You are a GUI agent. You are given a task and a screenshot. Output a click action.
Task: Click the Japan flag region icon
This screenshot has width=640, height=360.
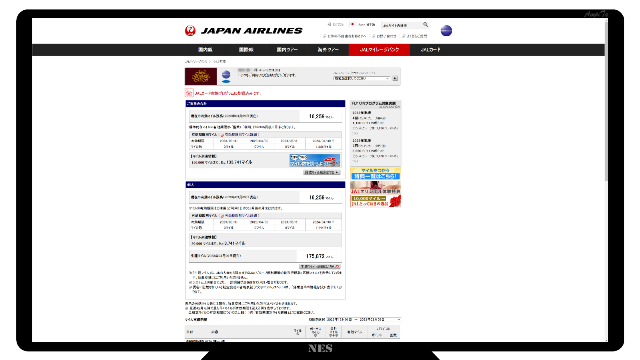coord(353,24)
